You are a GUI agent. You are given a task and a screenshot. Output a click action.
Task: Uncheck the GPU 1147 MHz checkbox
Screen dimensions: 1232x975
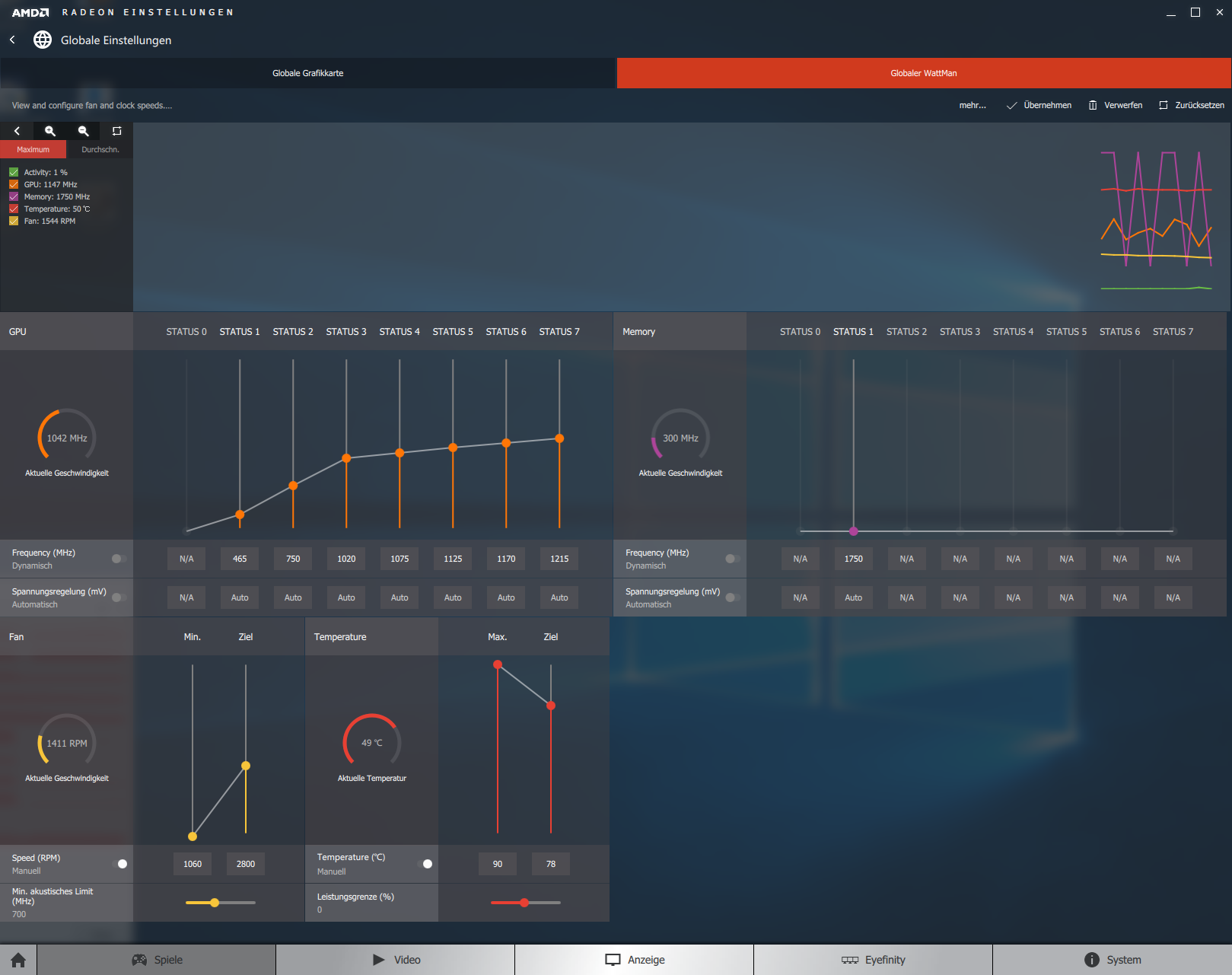(14, 184)
